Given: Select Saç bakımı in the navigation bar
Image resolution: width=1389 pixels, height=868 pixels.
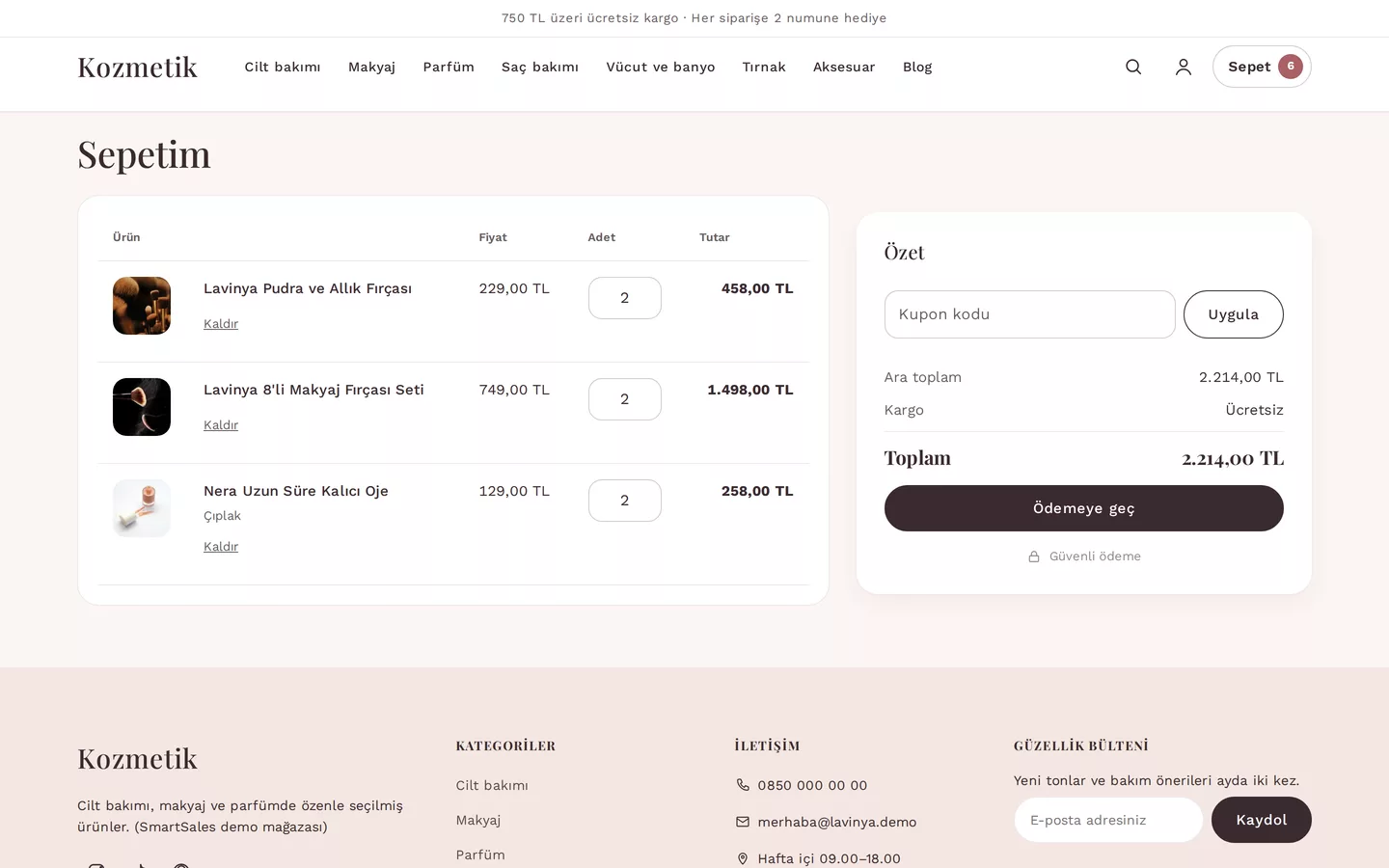Looking at the screenshot, I should pos(540,67).
